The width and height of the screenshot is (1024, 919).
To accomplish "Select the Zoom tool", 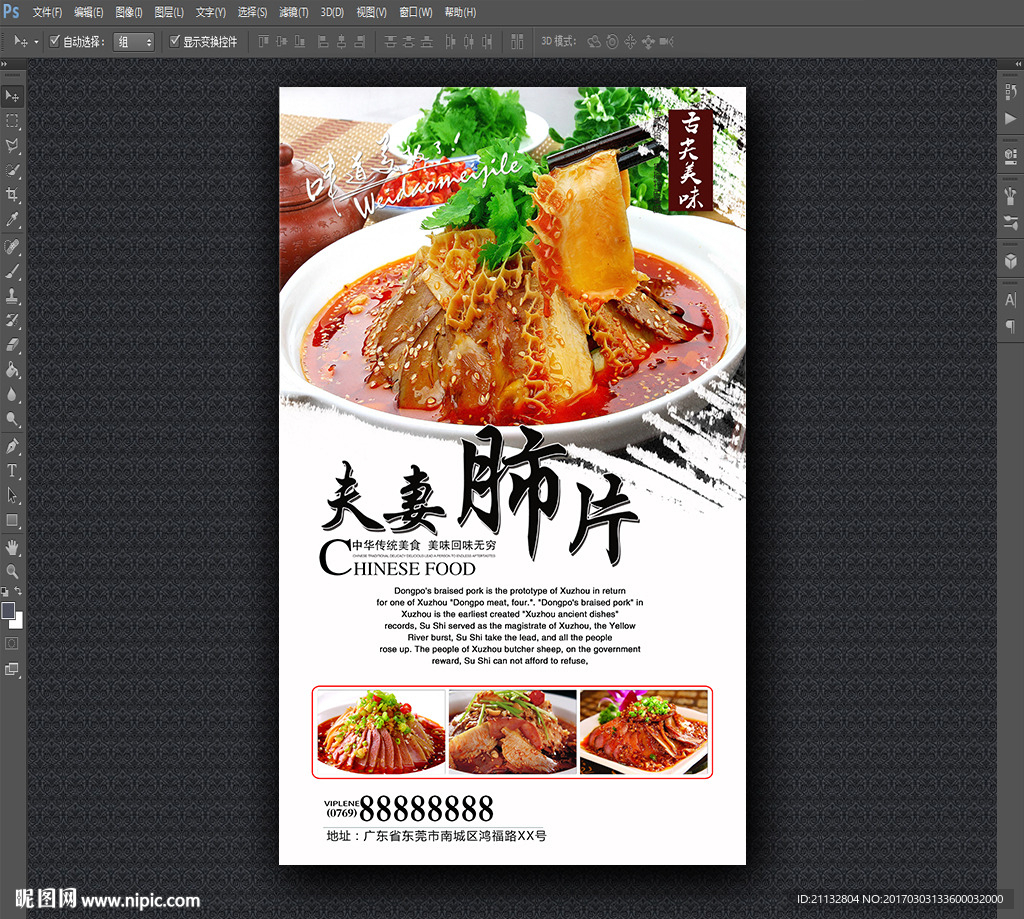I will [12, 572].
